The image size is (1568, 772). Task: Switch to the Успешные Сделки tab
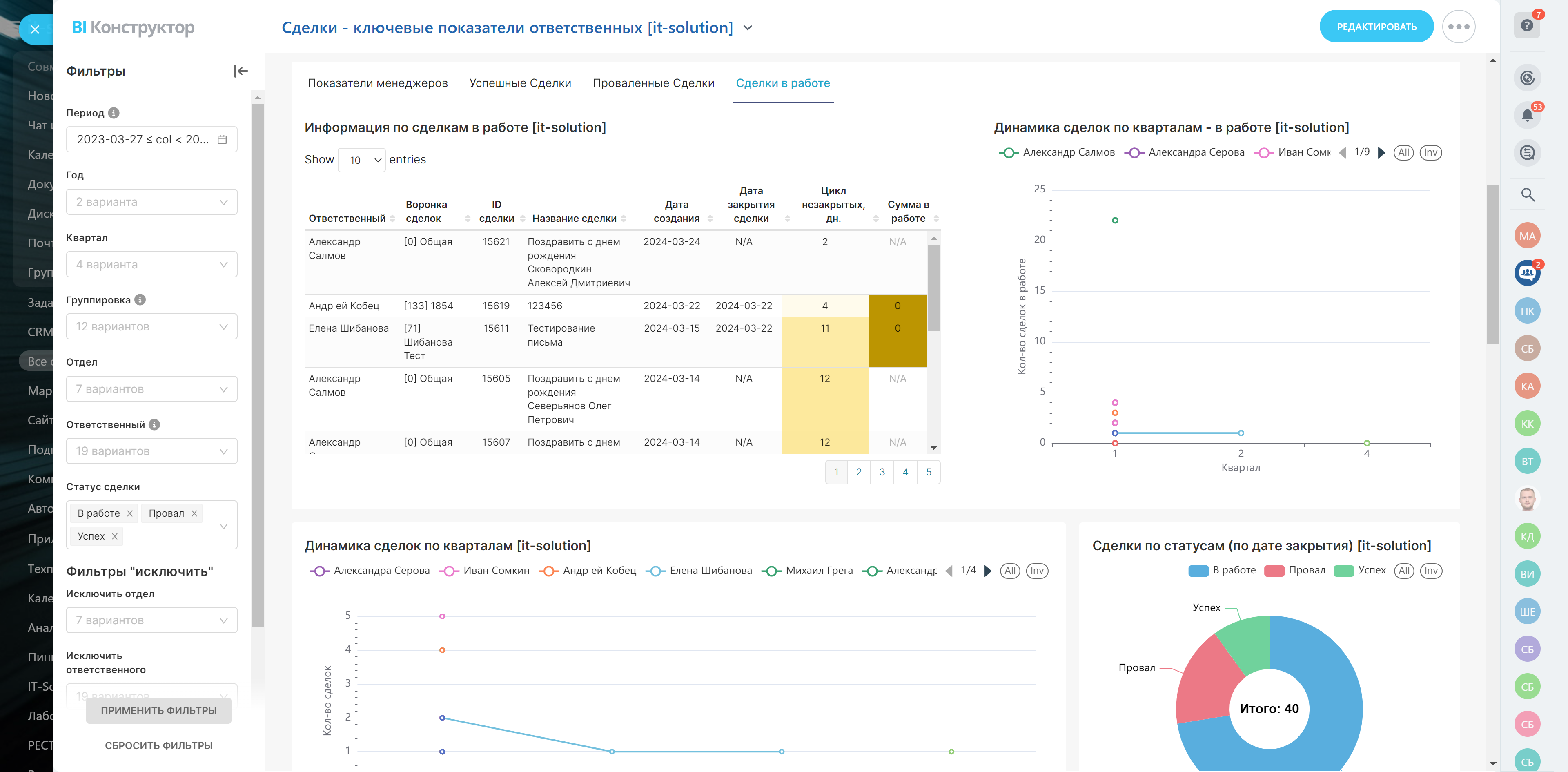pyautogui.click(x=520, y=83)
